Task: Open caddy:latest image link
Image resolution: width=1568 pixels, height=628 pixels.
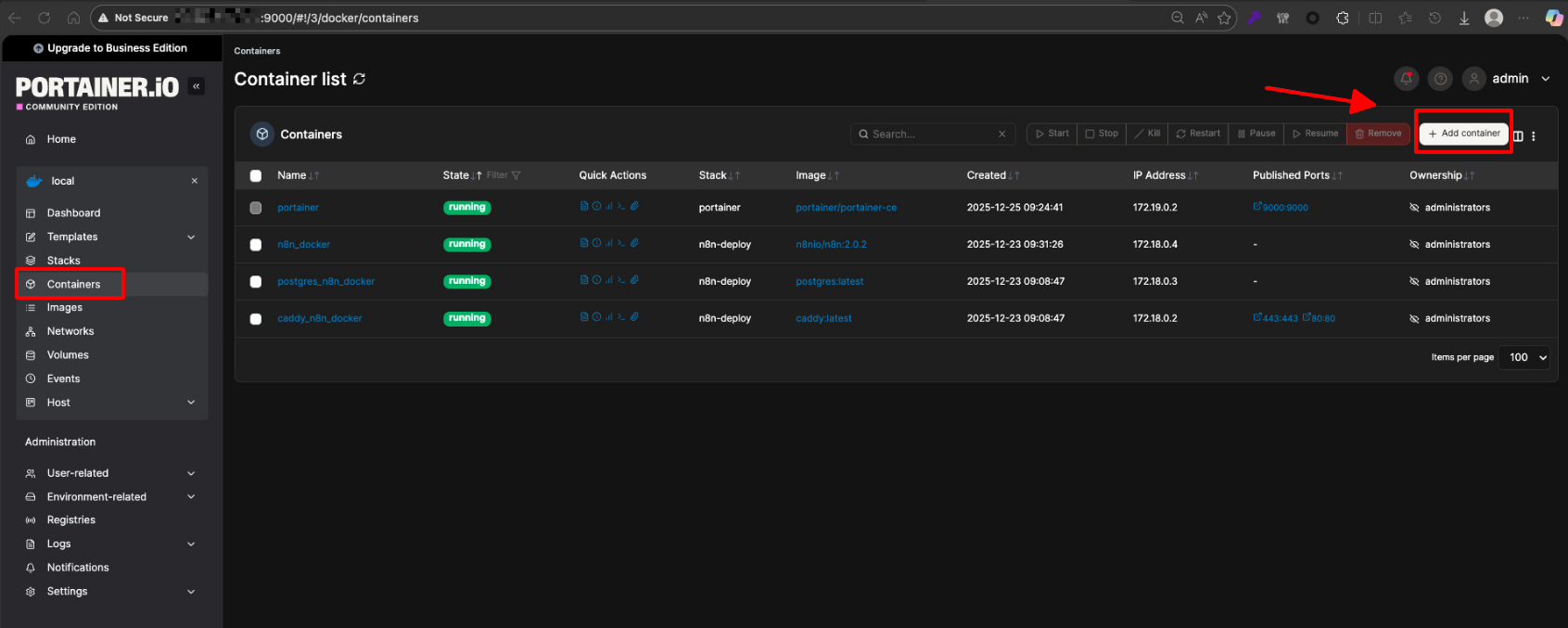Action: click(823, 318)
